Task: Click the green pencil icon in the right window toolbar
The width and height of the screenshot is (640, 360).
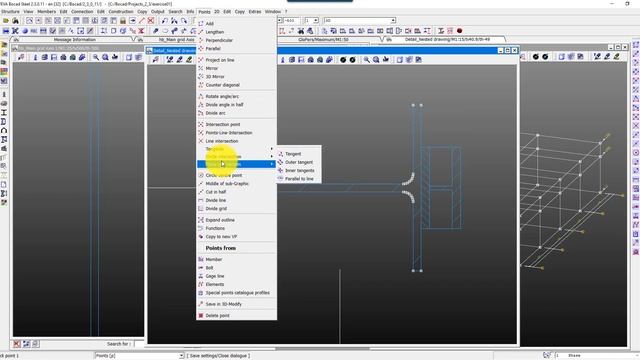Action: pyautogui.click(x=616, y=57)
